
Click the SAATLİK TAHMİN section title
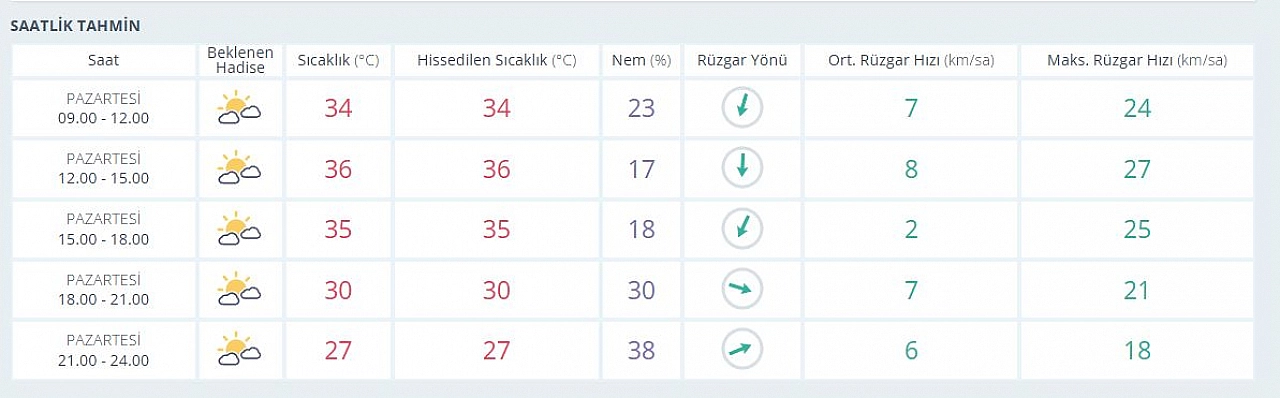[x=75, y=25]
